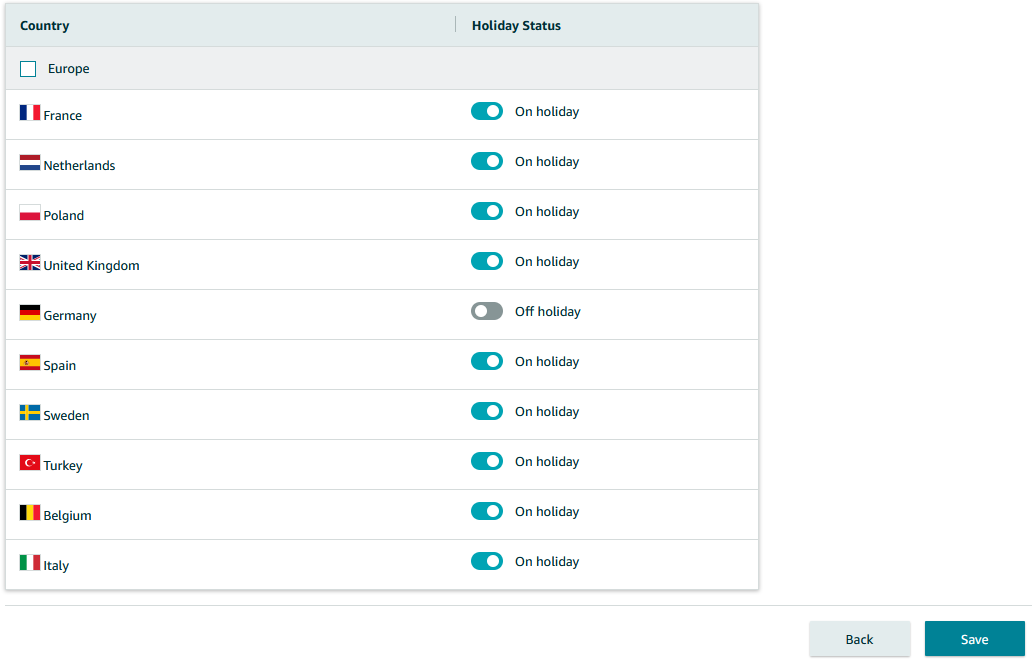
Task: Click the Spain flag icon
Action: point(30,363)
